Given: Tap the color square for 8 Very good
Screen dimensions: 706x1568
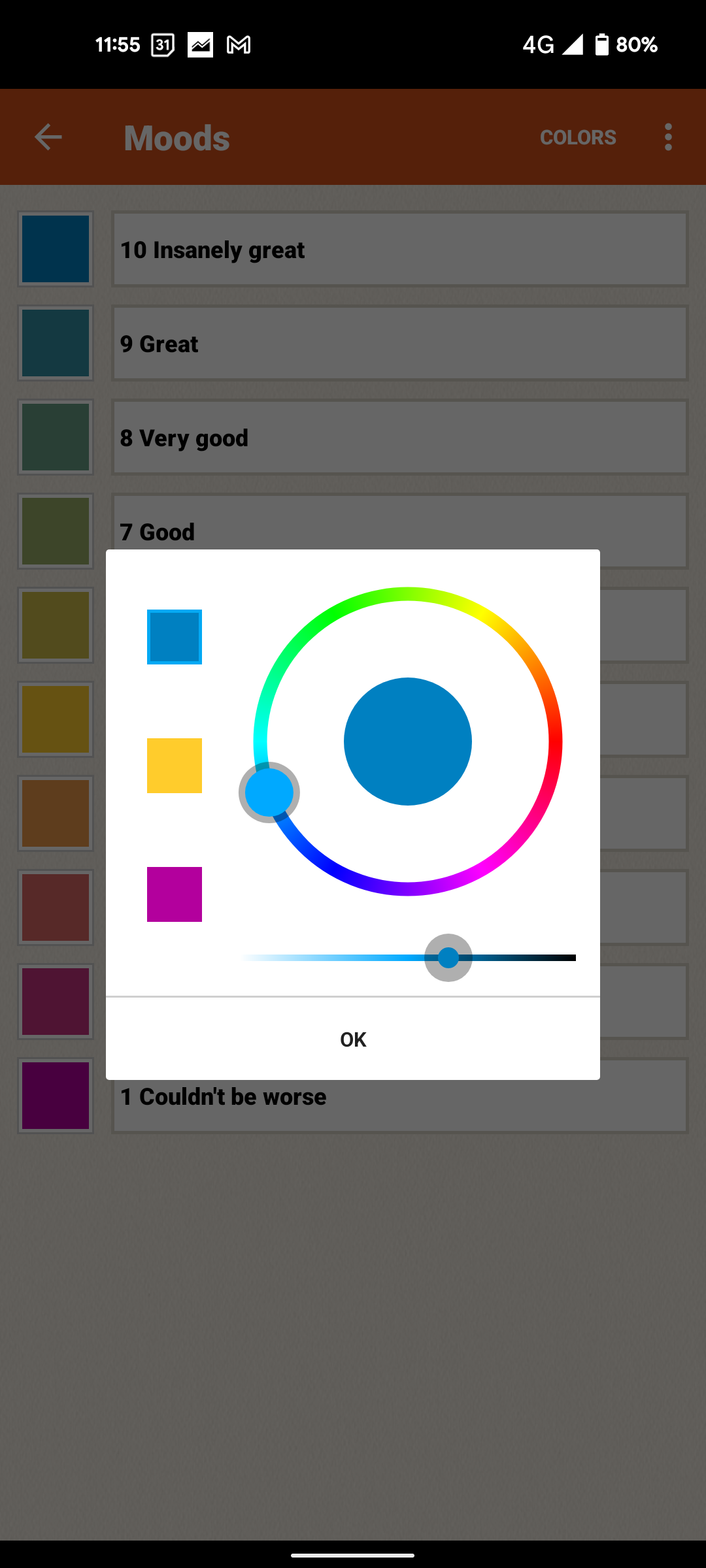Looking at the screenshot, I should pos(56,437).
